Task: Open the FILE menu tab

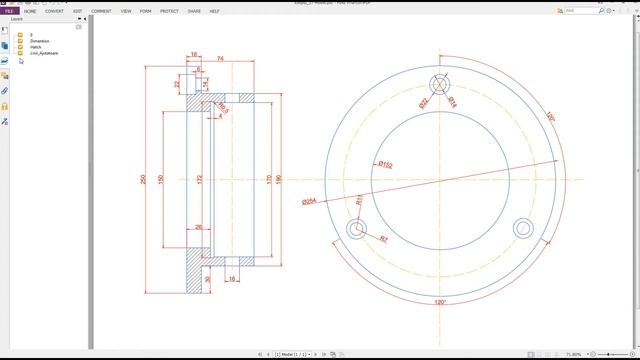Action: tap(9, 11)
